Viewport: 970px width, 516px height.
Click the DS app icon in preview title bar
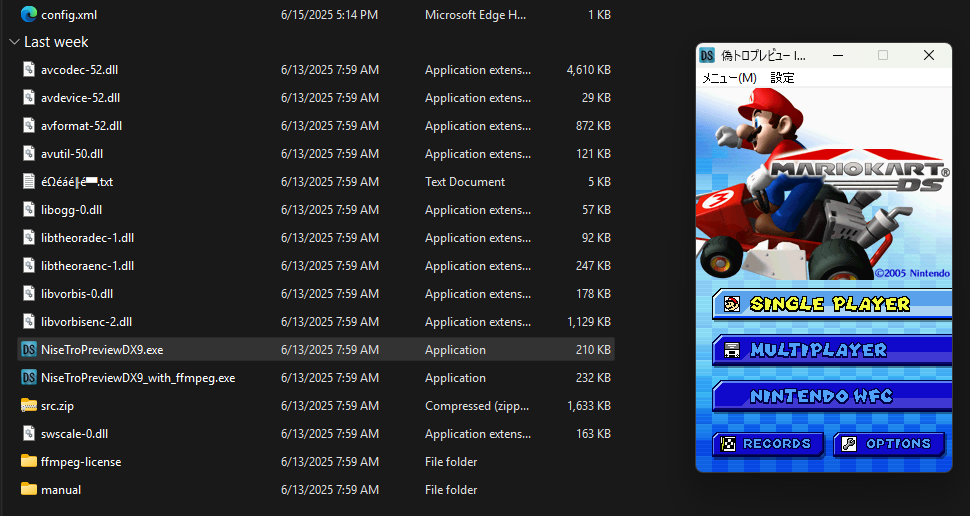tap(707, 55)
